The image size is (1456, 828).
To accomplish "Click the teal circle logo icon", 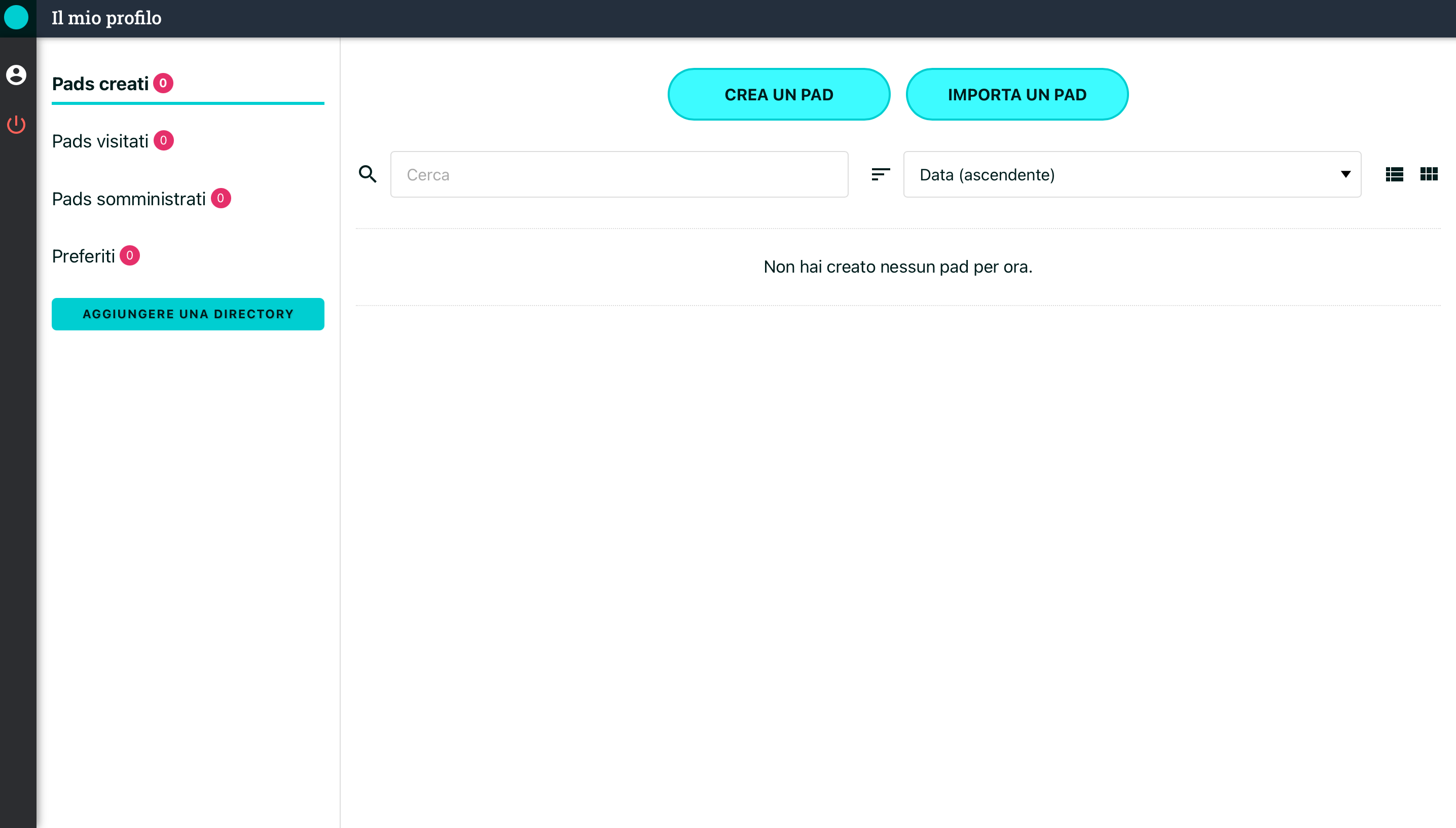I will tap(16, 18).
